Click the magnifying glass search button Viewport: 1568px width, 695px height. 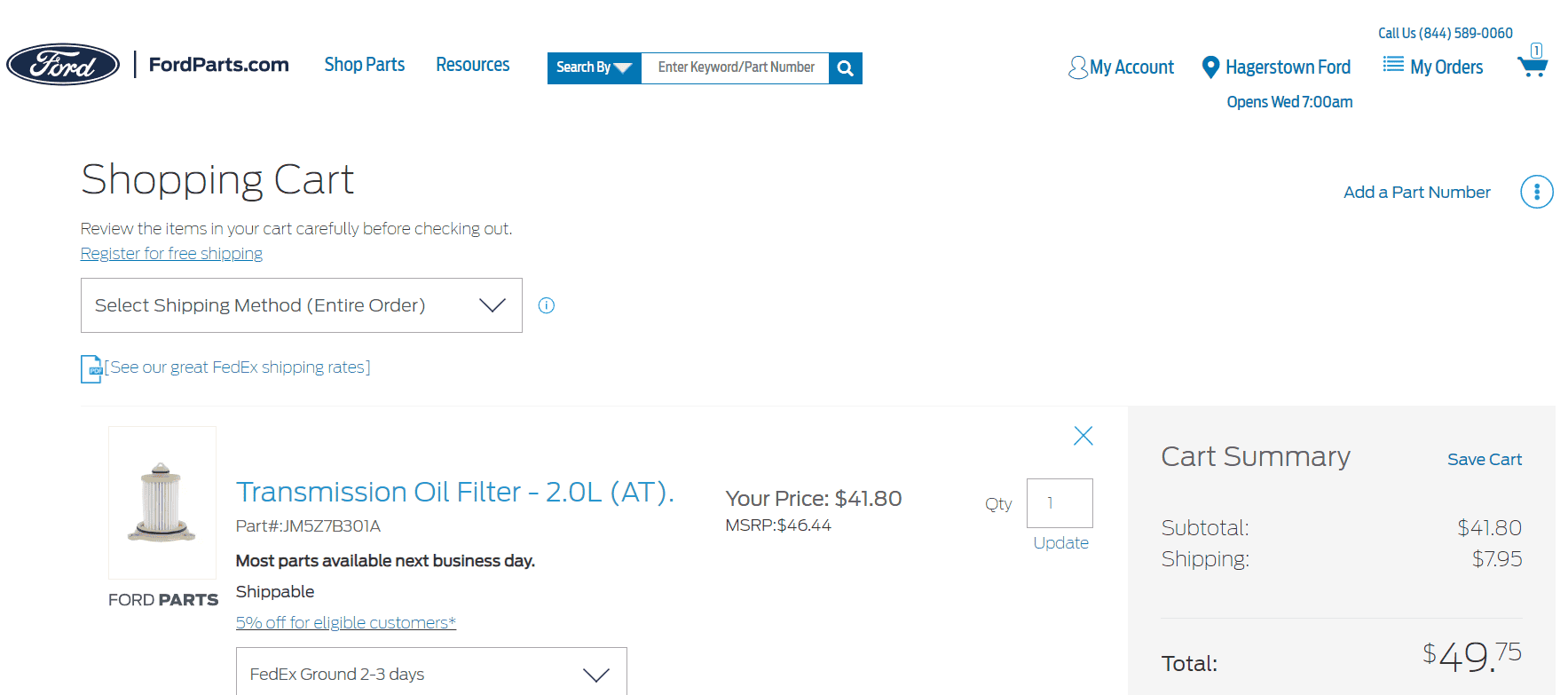(845, 68)
